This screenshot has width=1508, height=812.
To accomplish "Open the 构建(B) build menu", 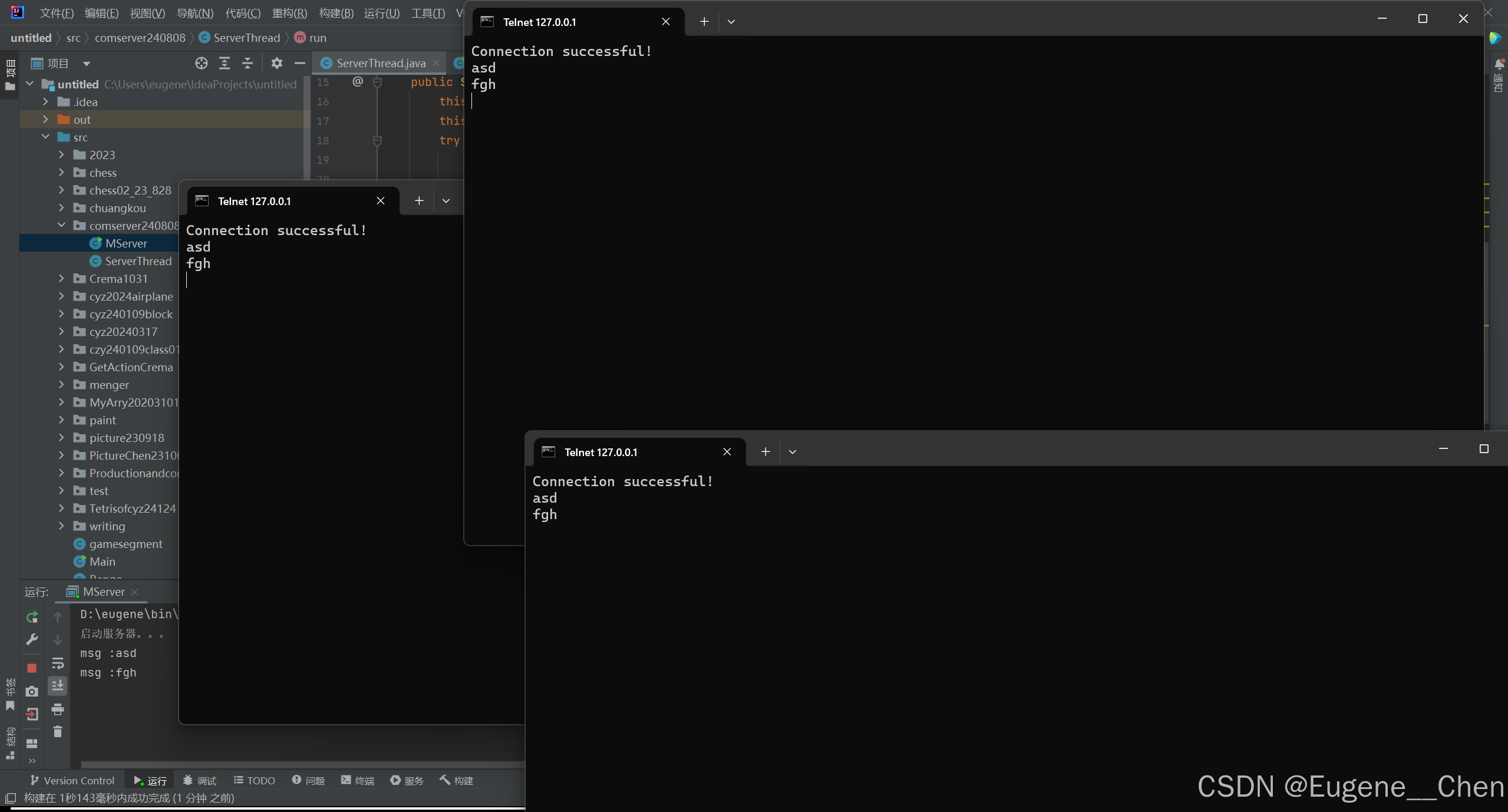I will click(x=336, y=13).
